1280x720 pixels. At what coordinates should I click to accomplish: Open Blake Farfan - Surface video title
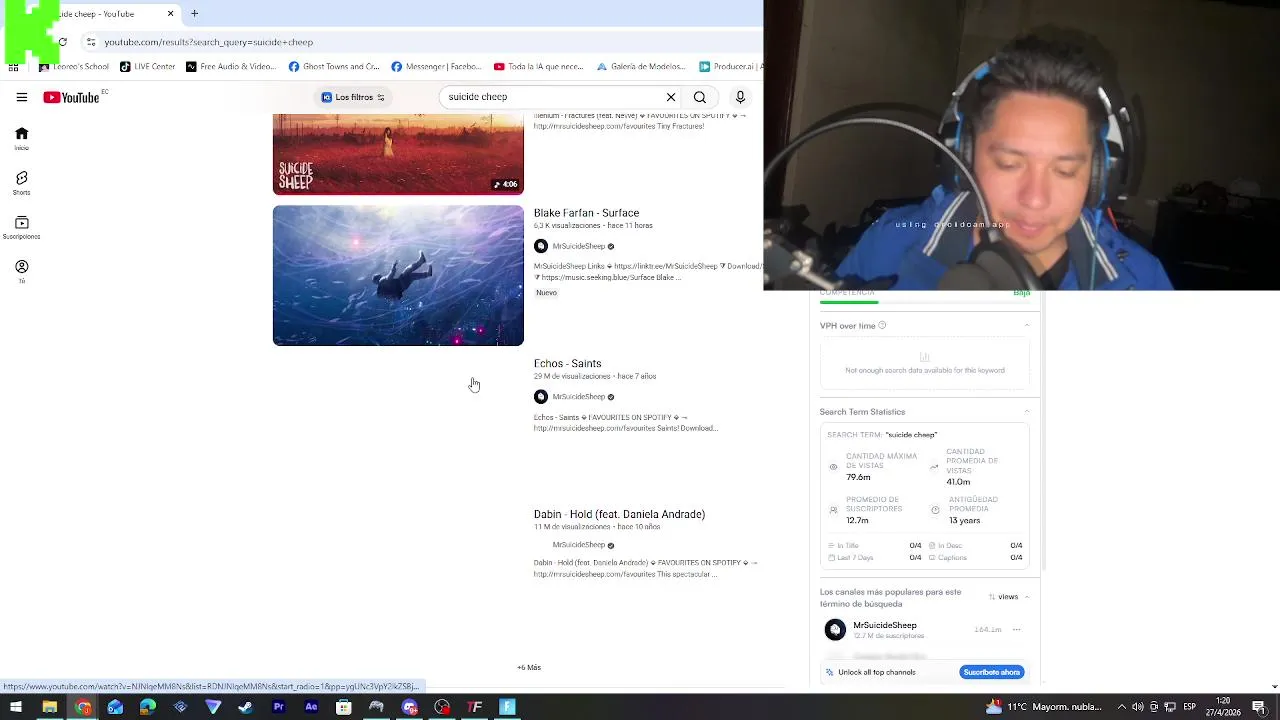(586, 213)
